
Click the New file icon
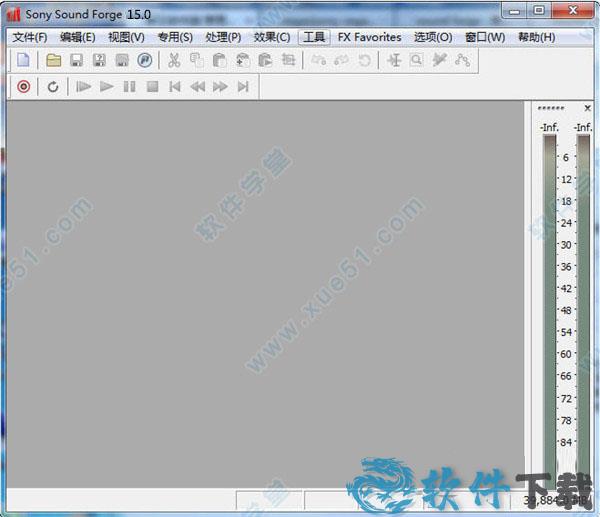click(24, 60)
